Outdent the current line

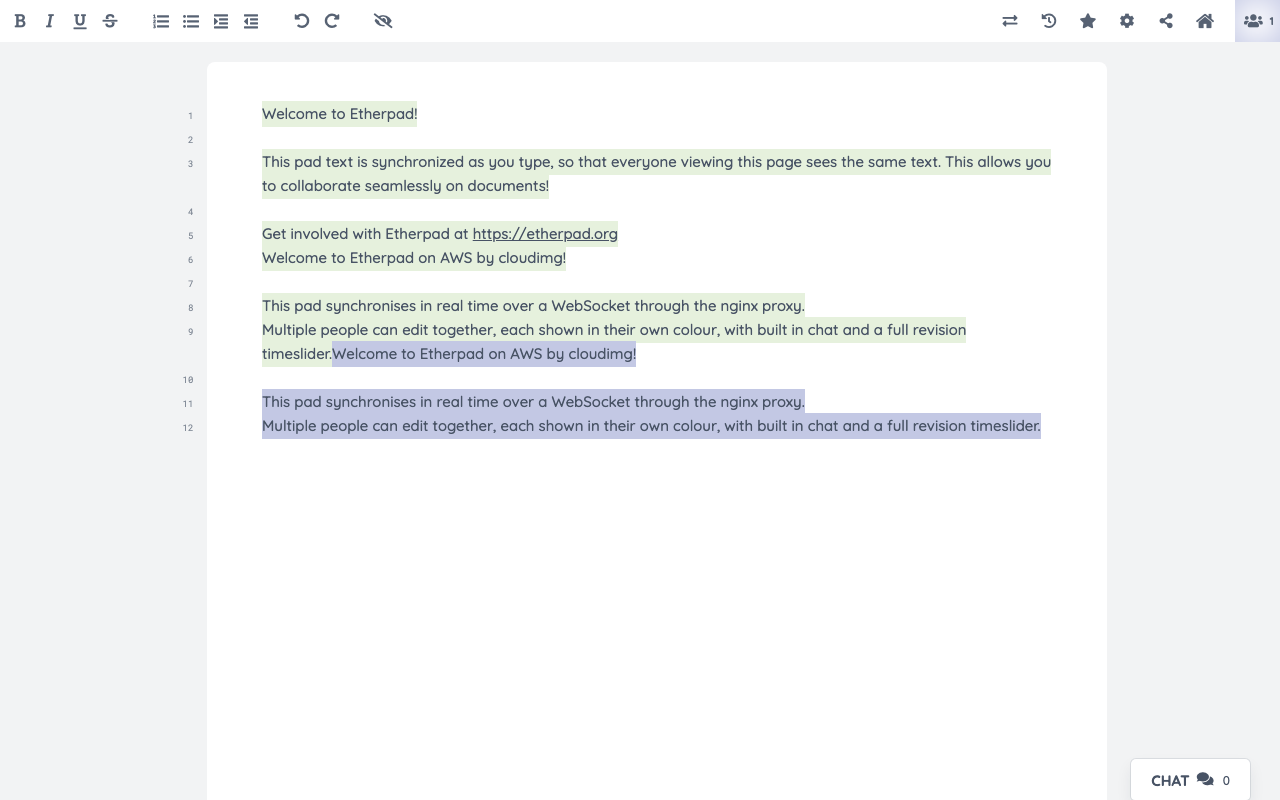pyautogui.click(x=251, y=21)
